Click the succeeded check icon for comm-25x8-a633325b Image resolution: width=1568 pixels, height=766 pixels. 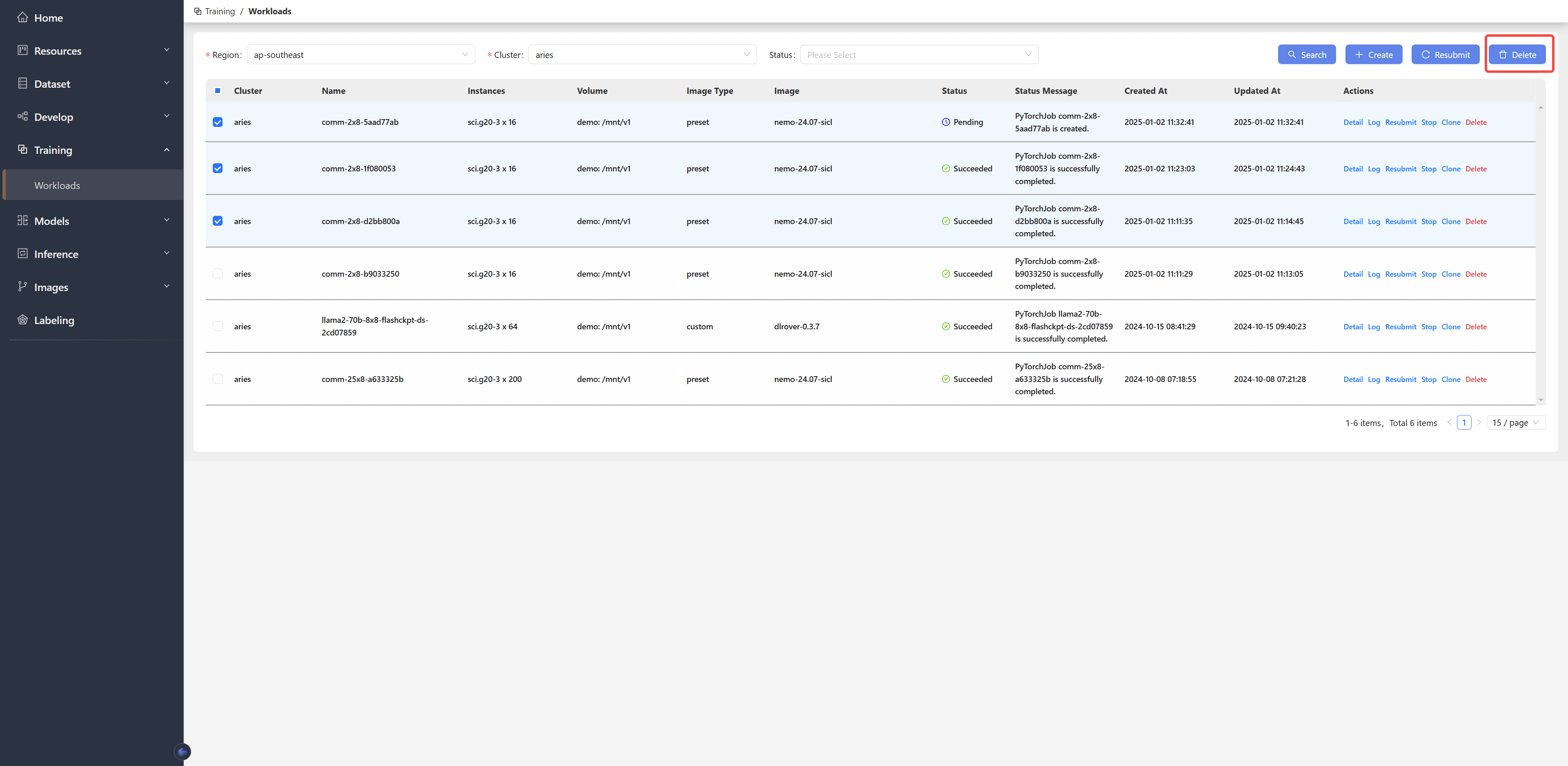946,379
